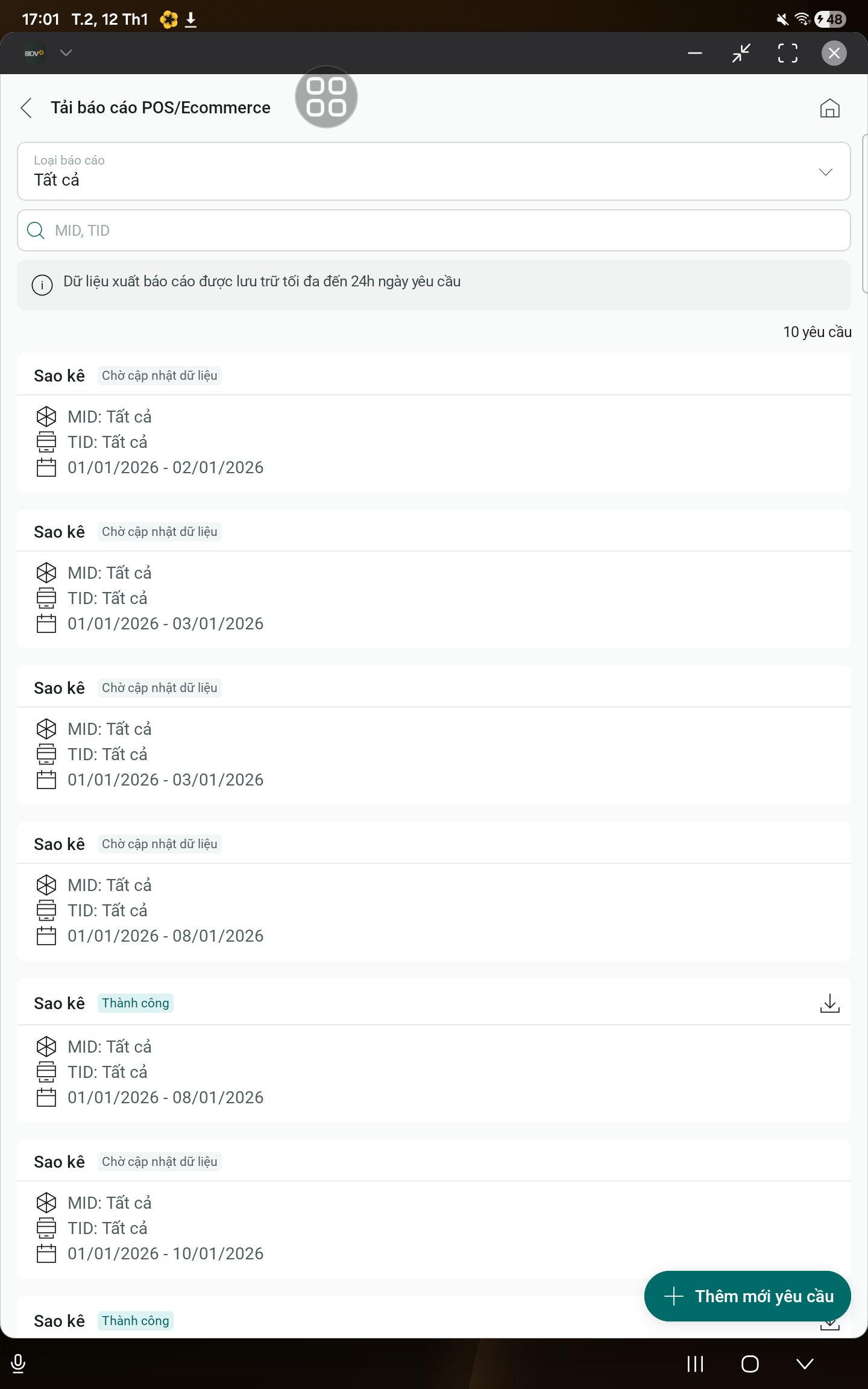Tap the first Chờ cập nhật dữ liệu badge

coord(160,376)
